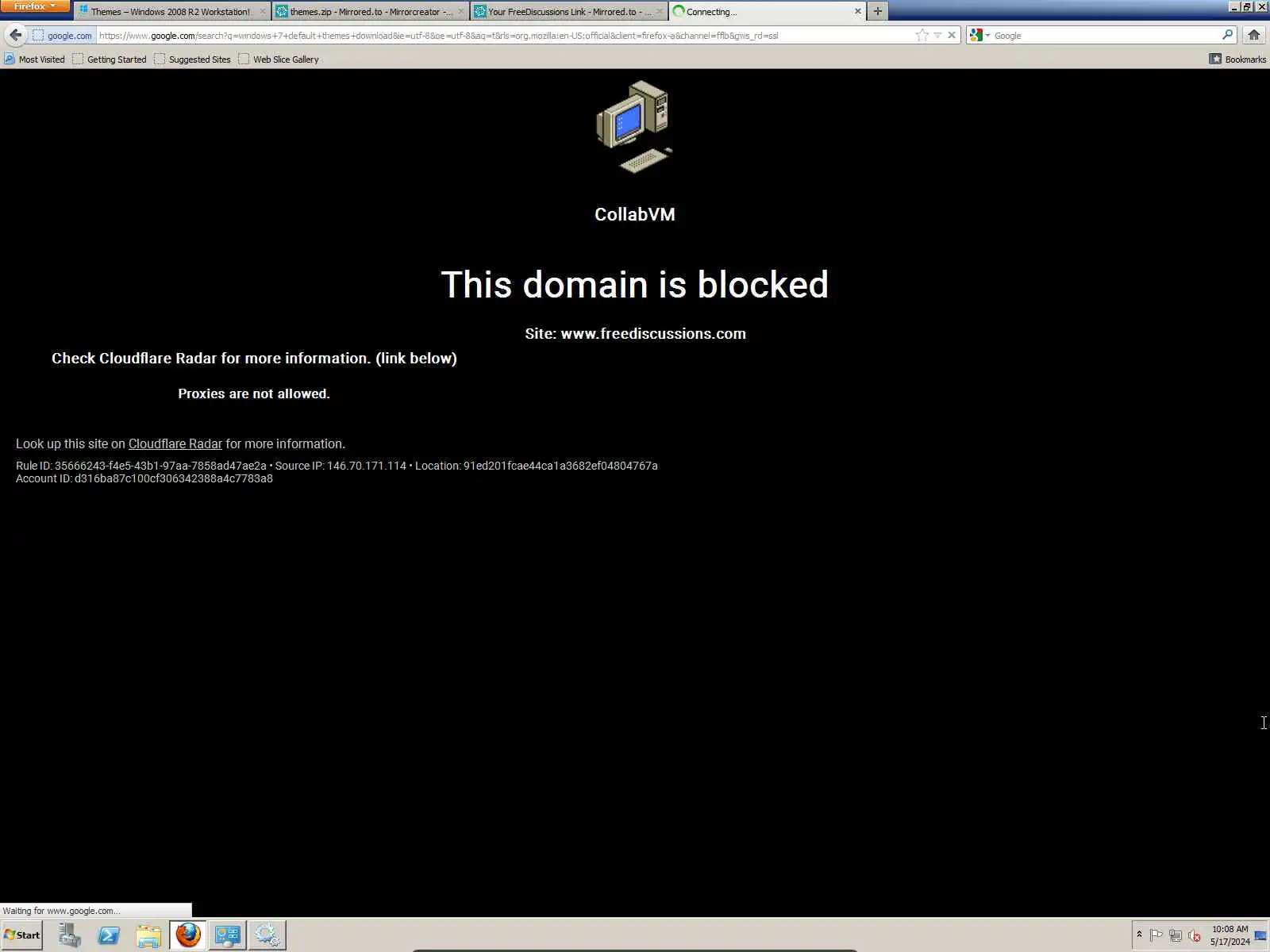
Task: Close the Themes Windows 2008 R2 tab
Action: click(x=263, y=12)
